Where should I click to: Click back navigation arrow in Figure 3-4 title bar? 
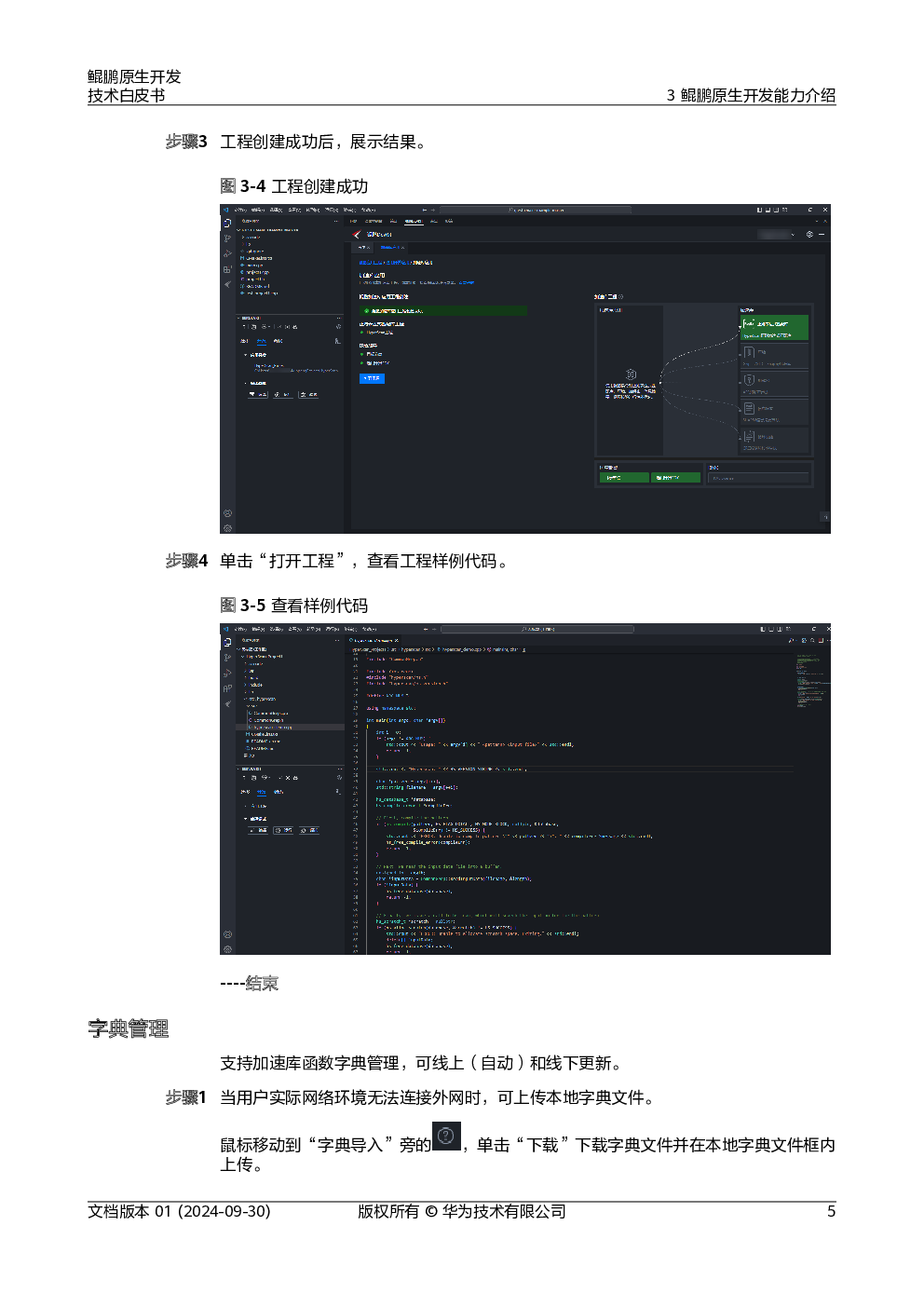(x=425, y=211)
